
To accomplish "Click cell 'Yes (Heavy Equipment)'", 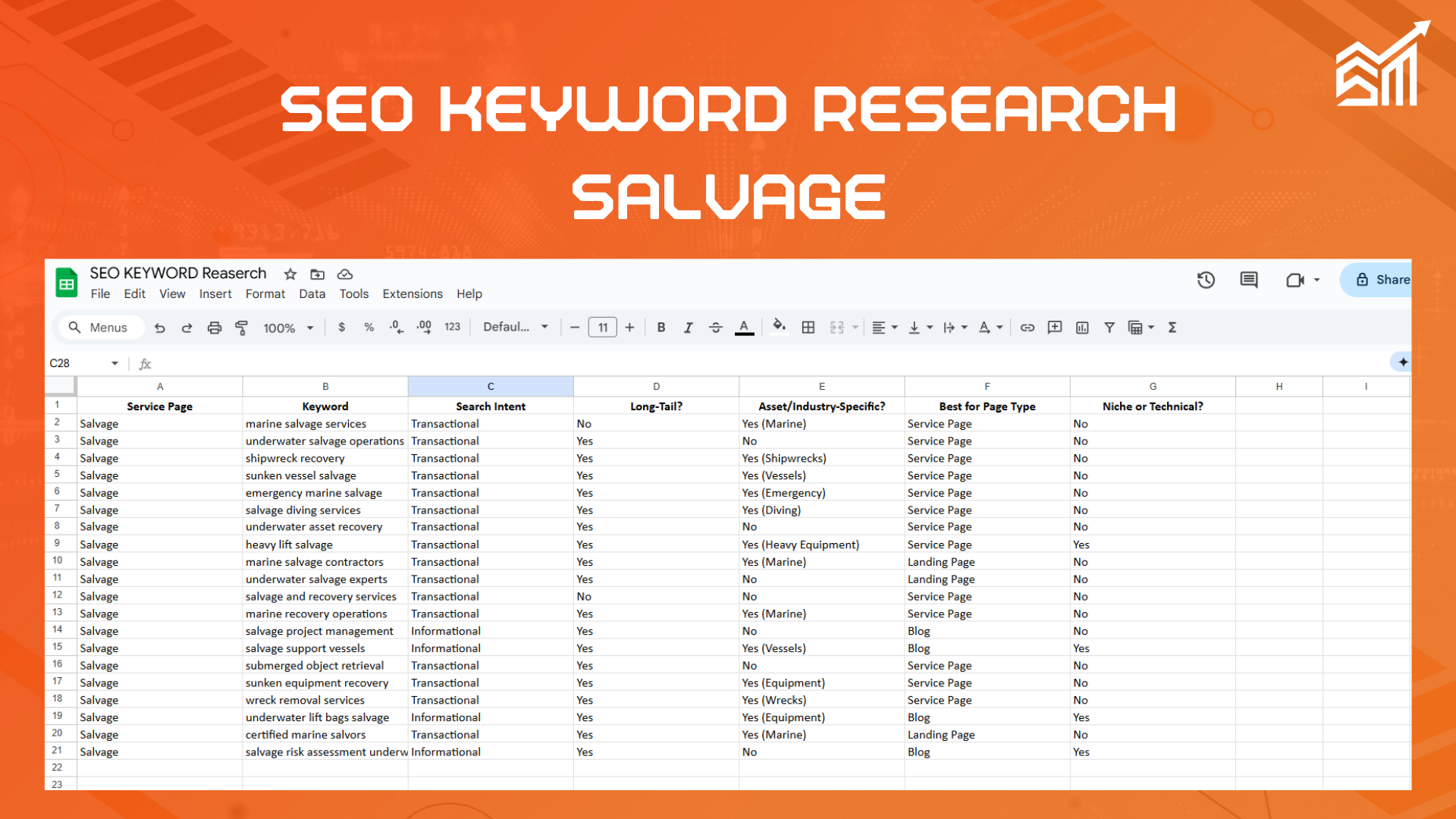I will coord(822,544).
